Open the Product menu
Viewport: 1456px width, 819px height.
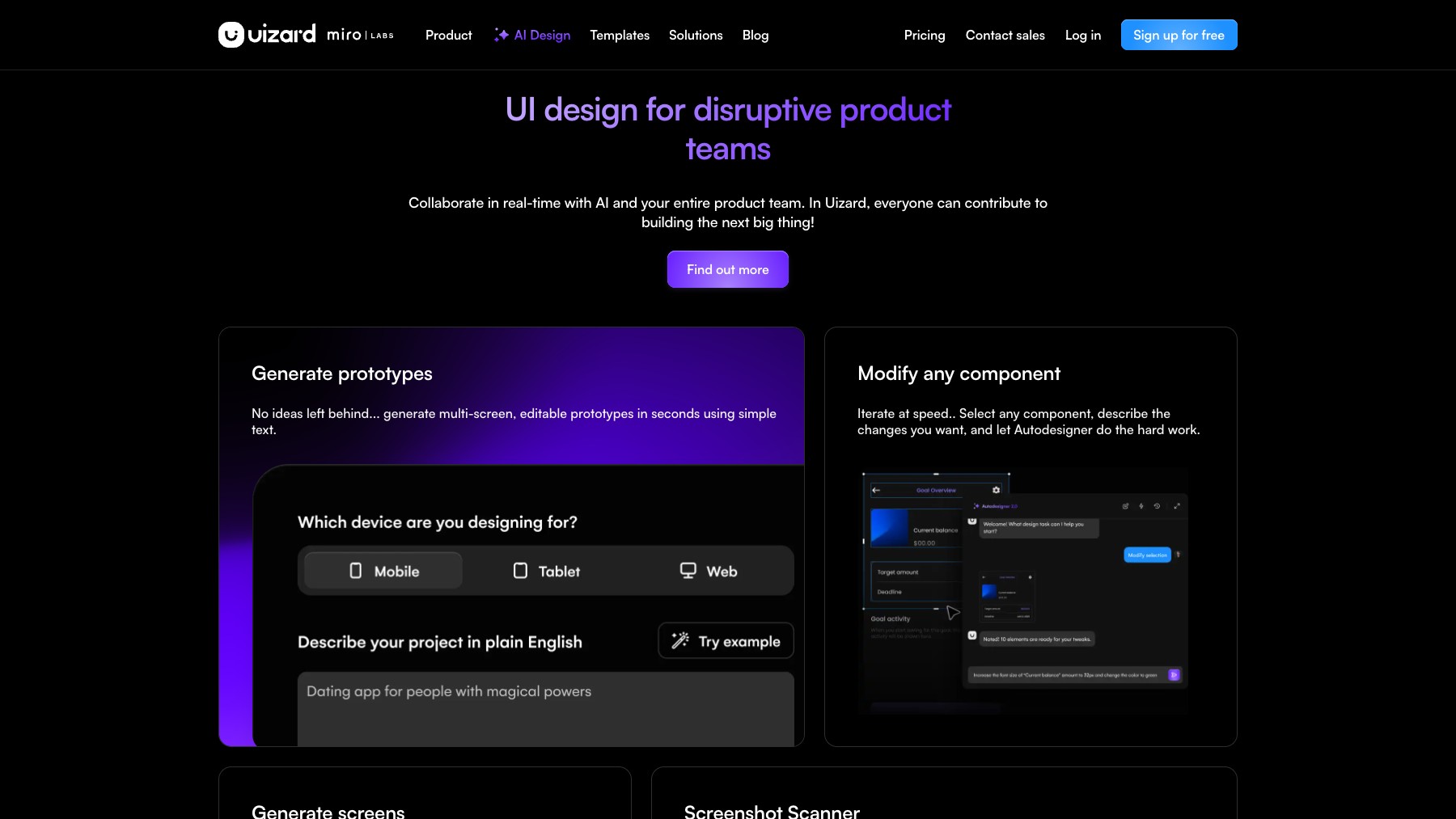(x=449, y=35)
